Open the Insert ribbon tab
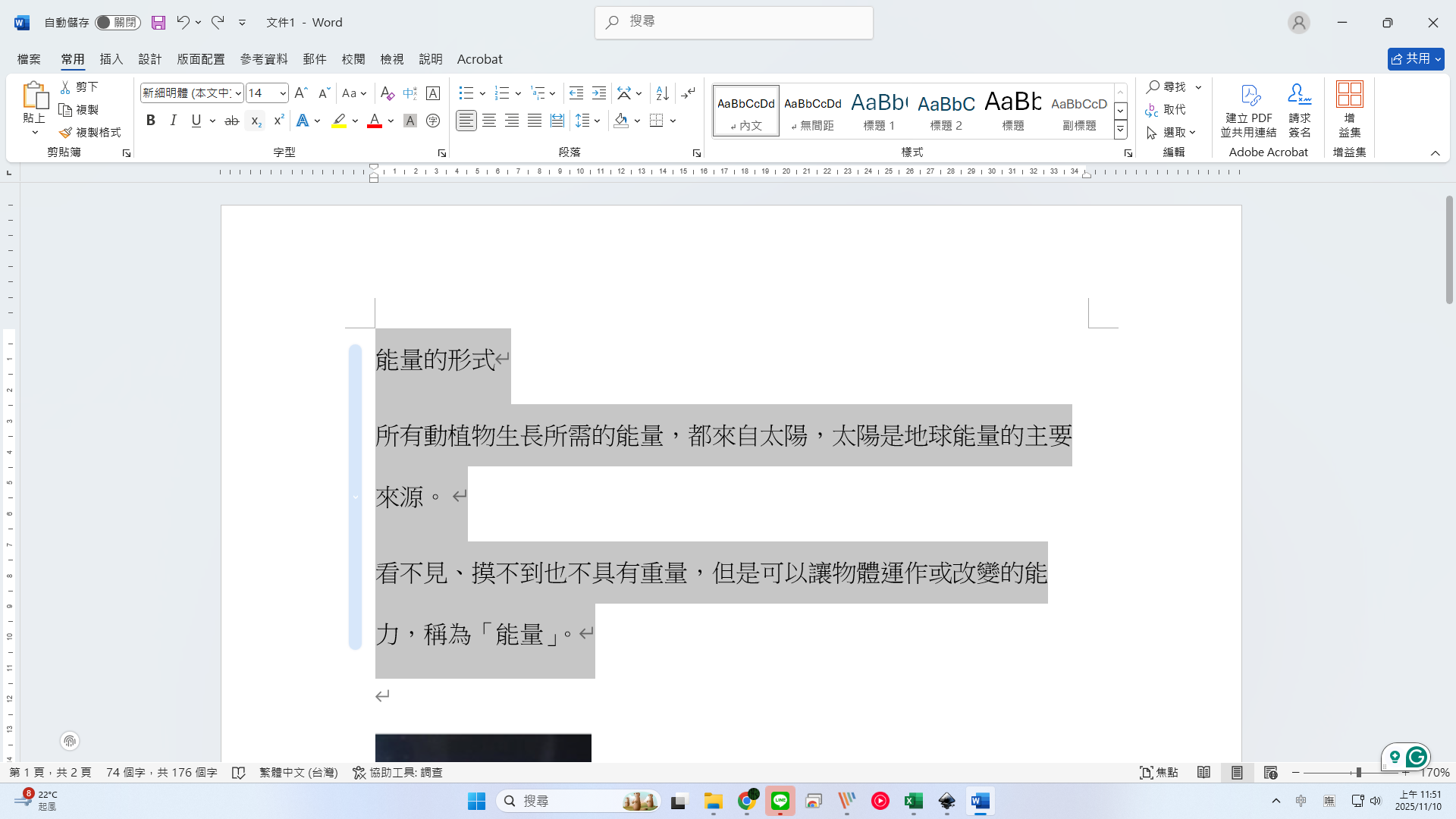Viewport: 1456px width, 819px height. [x=111, y=59]
